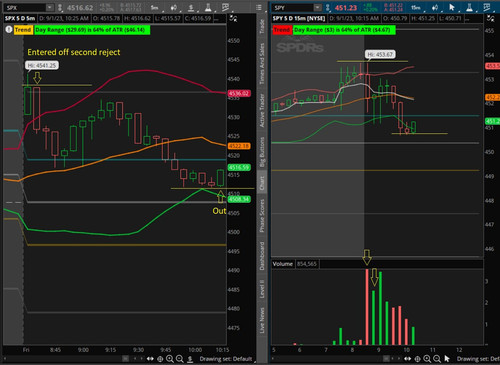Edit the SPY symbol input field
The height and width of the screenshot is (365, 500).
pyautogui.click(x=293, y=7)
